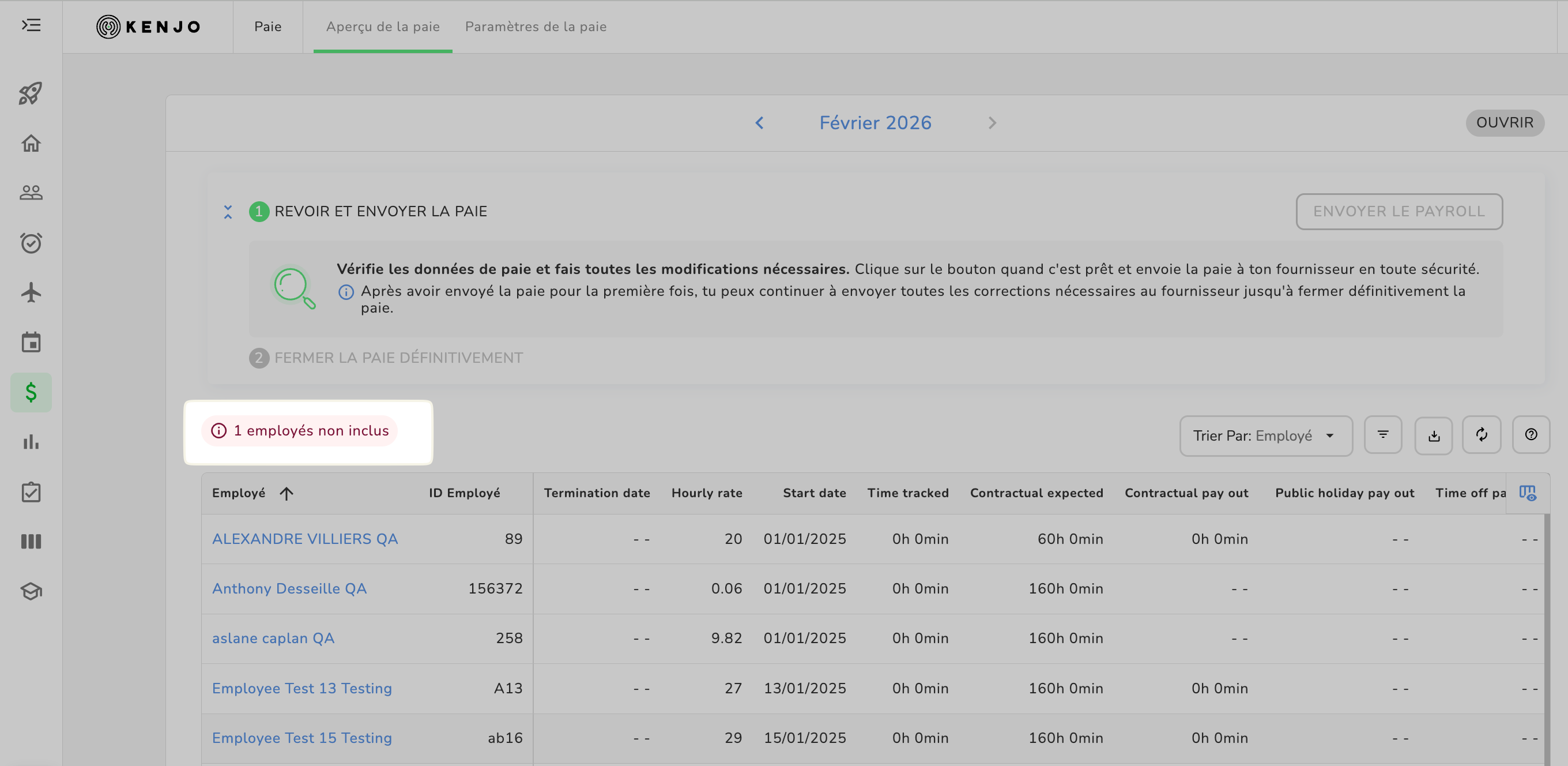This screenshot has width=1568, height=766.
Task: Select the Aperçu de la paie tab
Action: pyautogui.click(x=382, y=27)
